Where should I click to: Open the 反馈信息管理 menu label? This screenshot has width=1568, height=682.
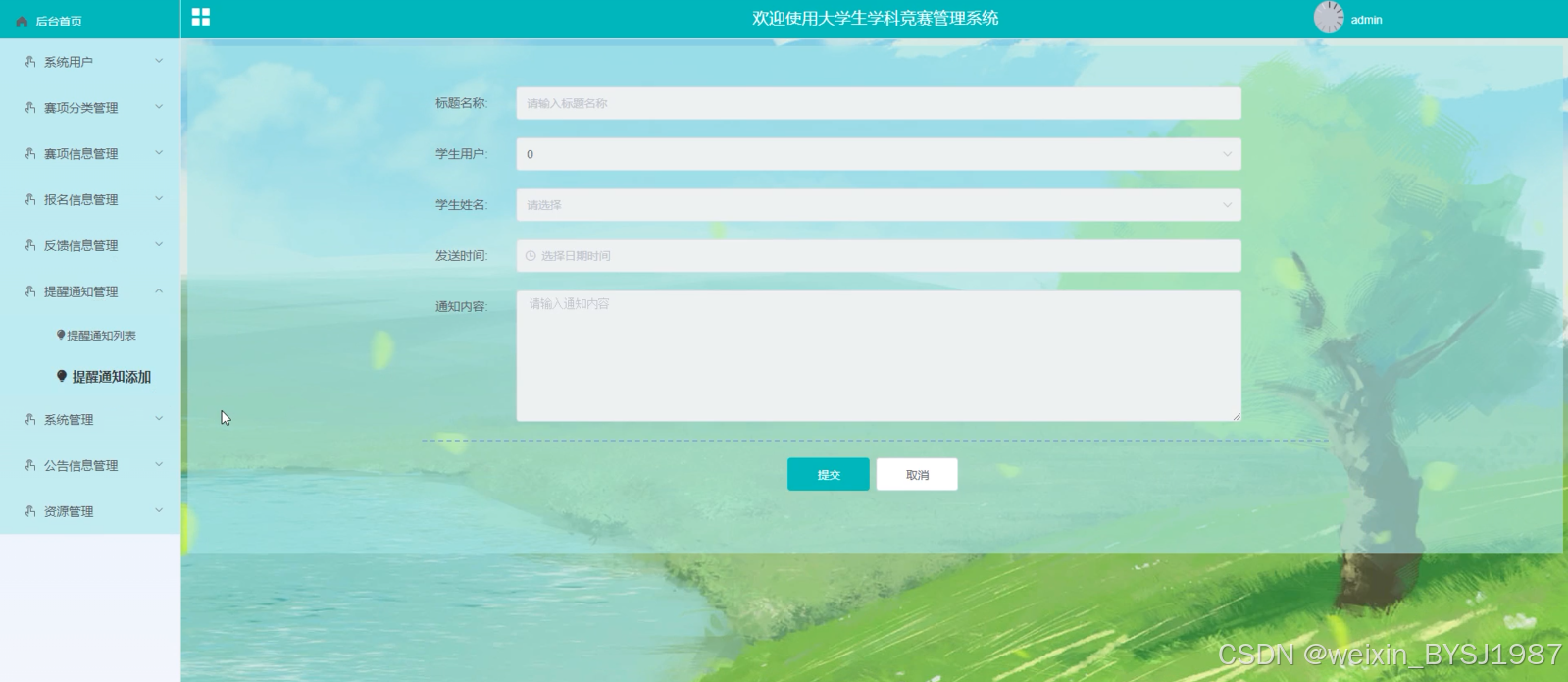(80, 246)
